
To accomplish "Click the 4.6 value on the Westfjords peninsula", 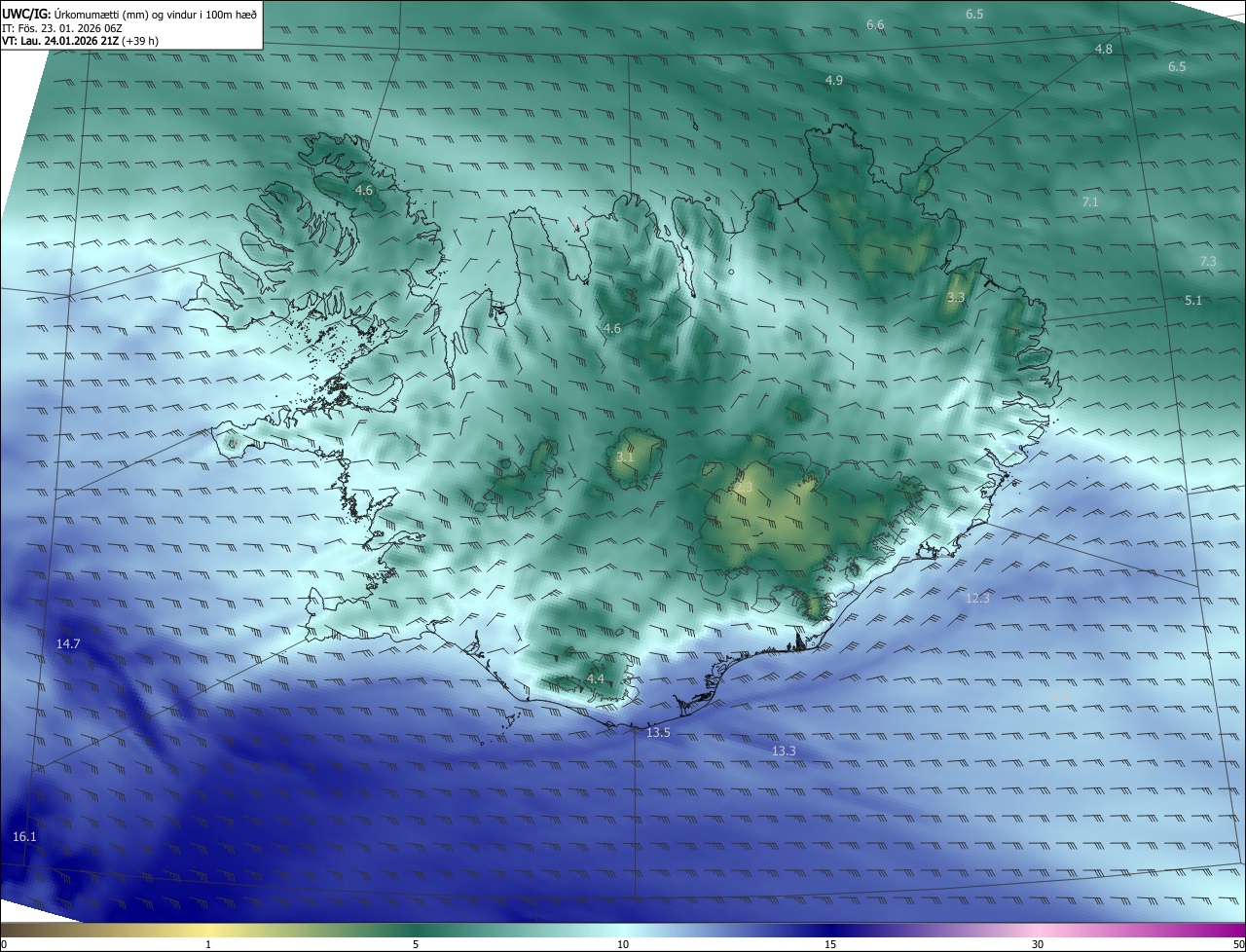I will (364, 190).
